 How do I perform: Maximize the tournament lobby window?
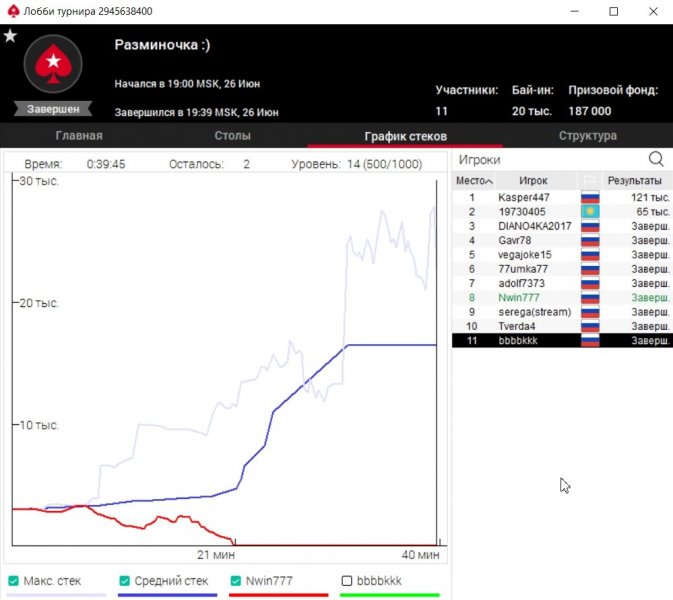pos(613,12)
